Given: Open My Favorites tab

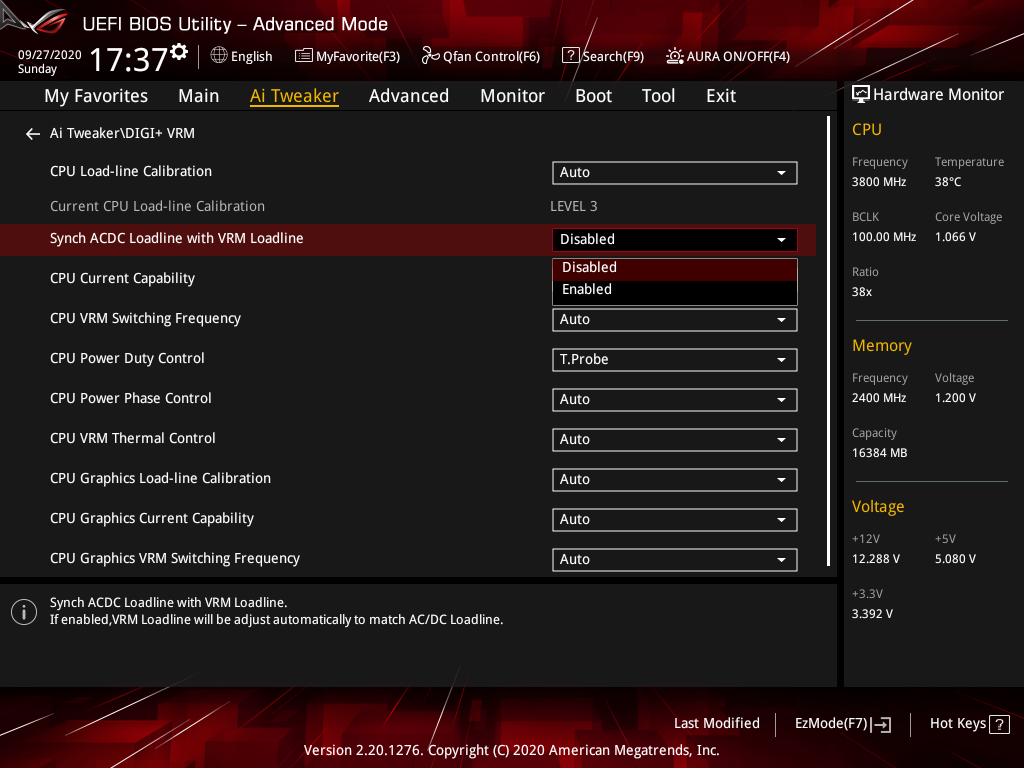Looking at the screenshot, I should 96,96.
